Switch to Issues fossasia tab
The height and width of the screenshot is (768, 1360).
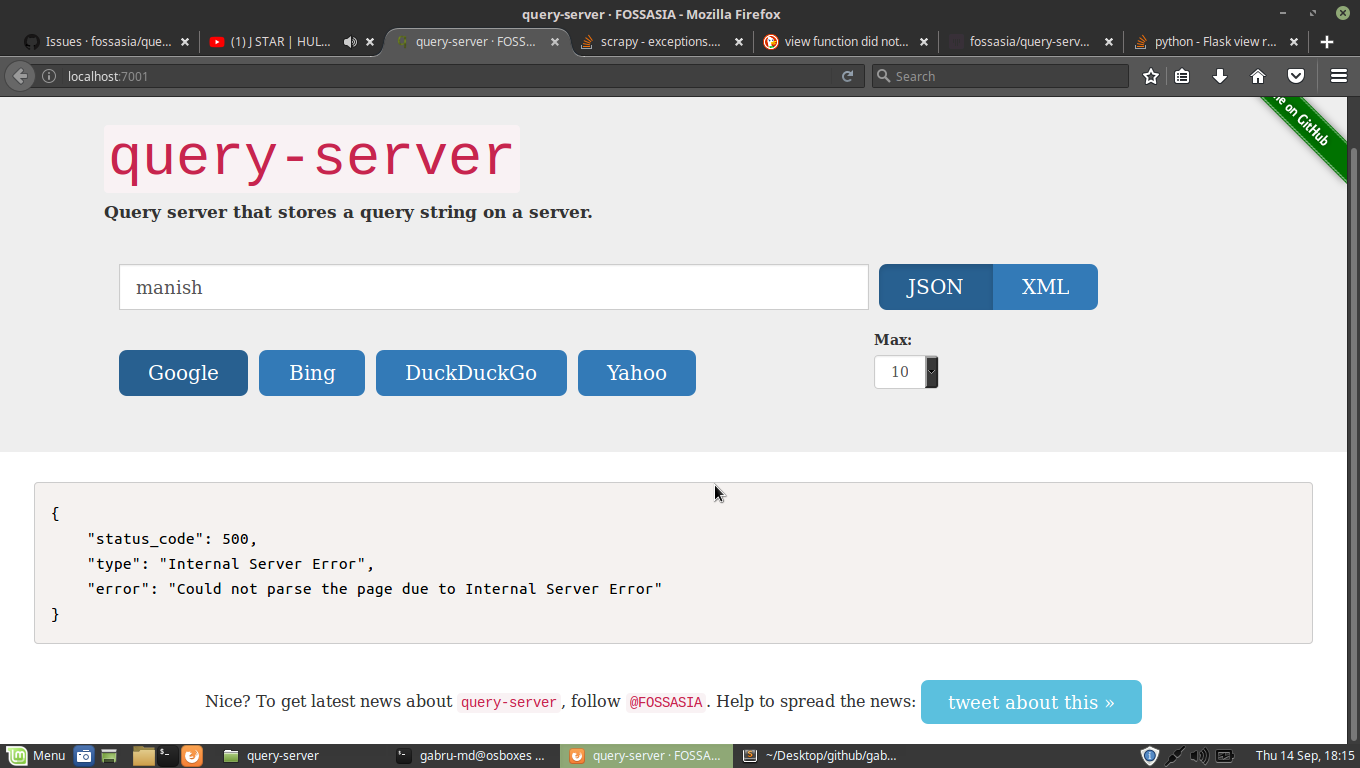[108, 42]
